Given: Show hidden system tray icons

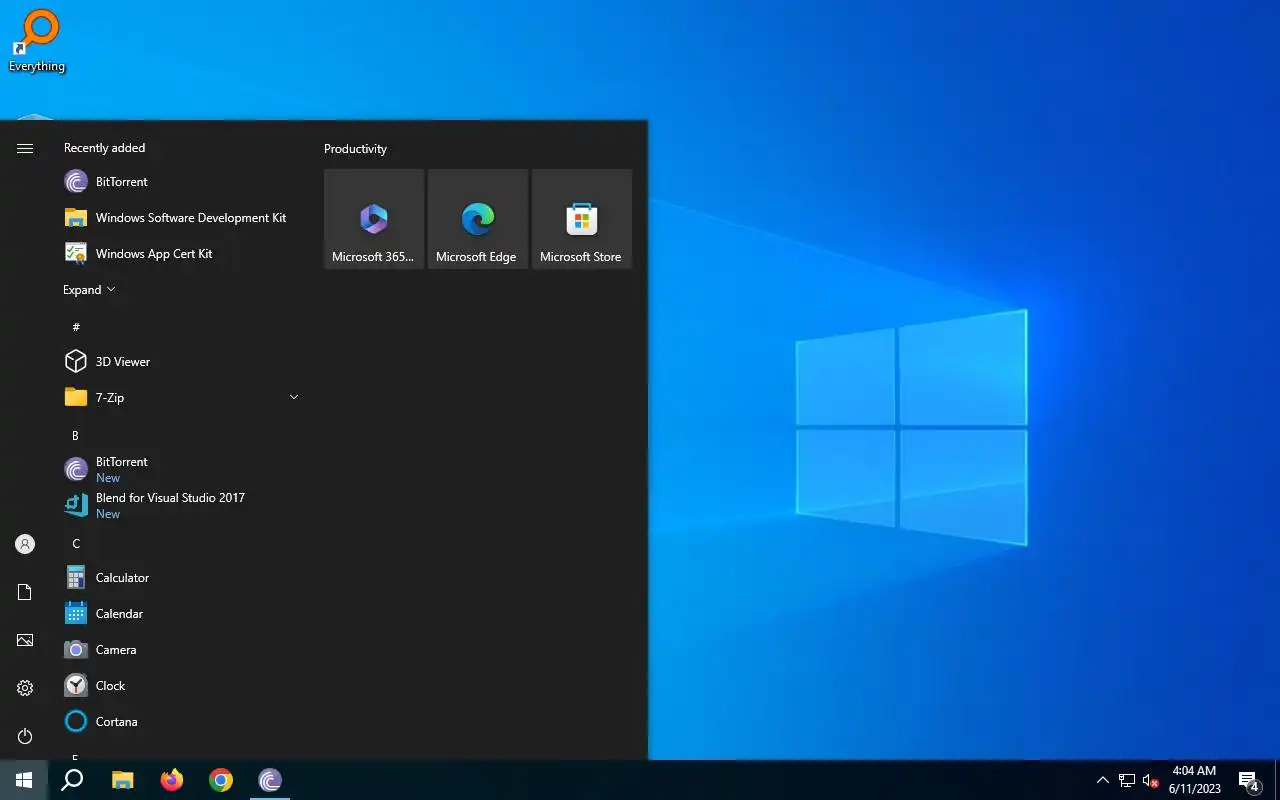Looking at the screenshot, I should [x=1102, y=780].
